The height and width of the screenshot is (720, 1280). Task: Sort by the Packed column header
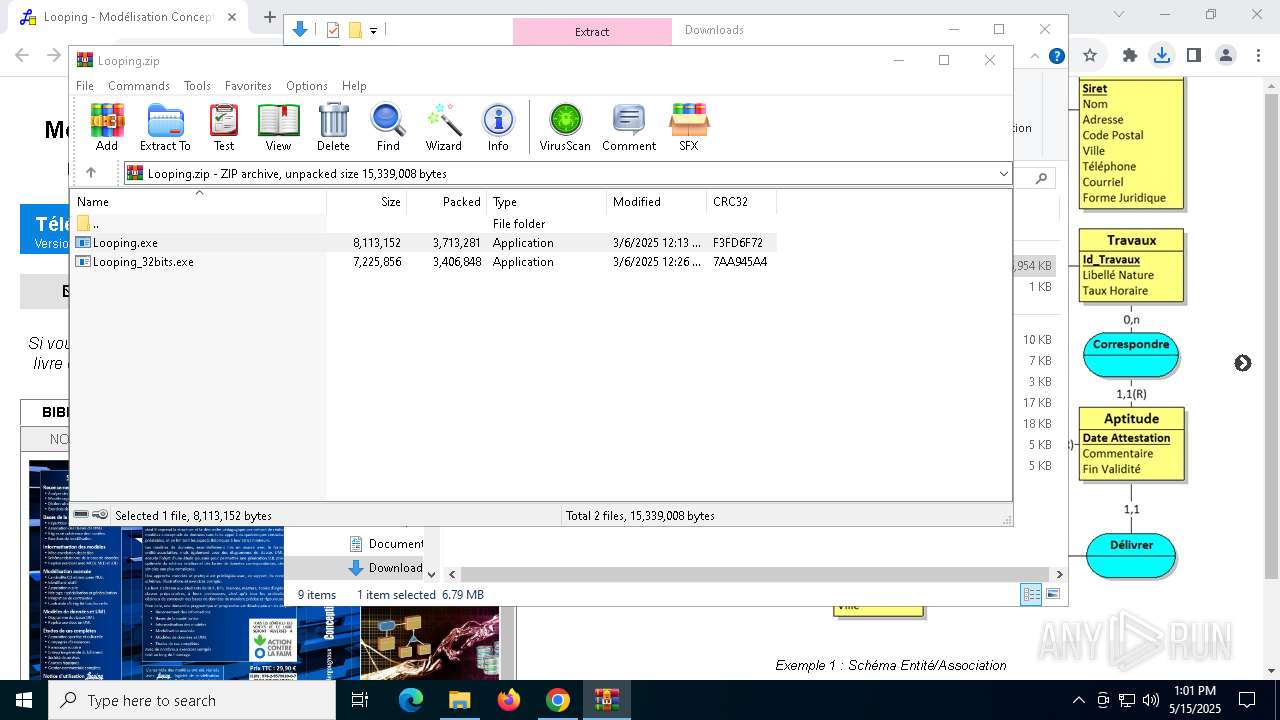click(x=447, y=201)
